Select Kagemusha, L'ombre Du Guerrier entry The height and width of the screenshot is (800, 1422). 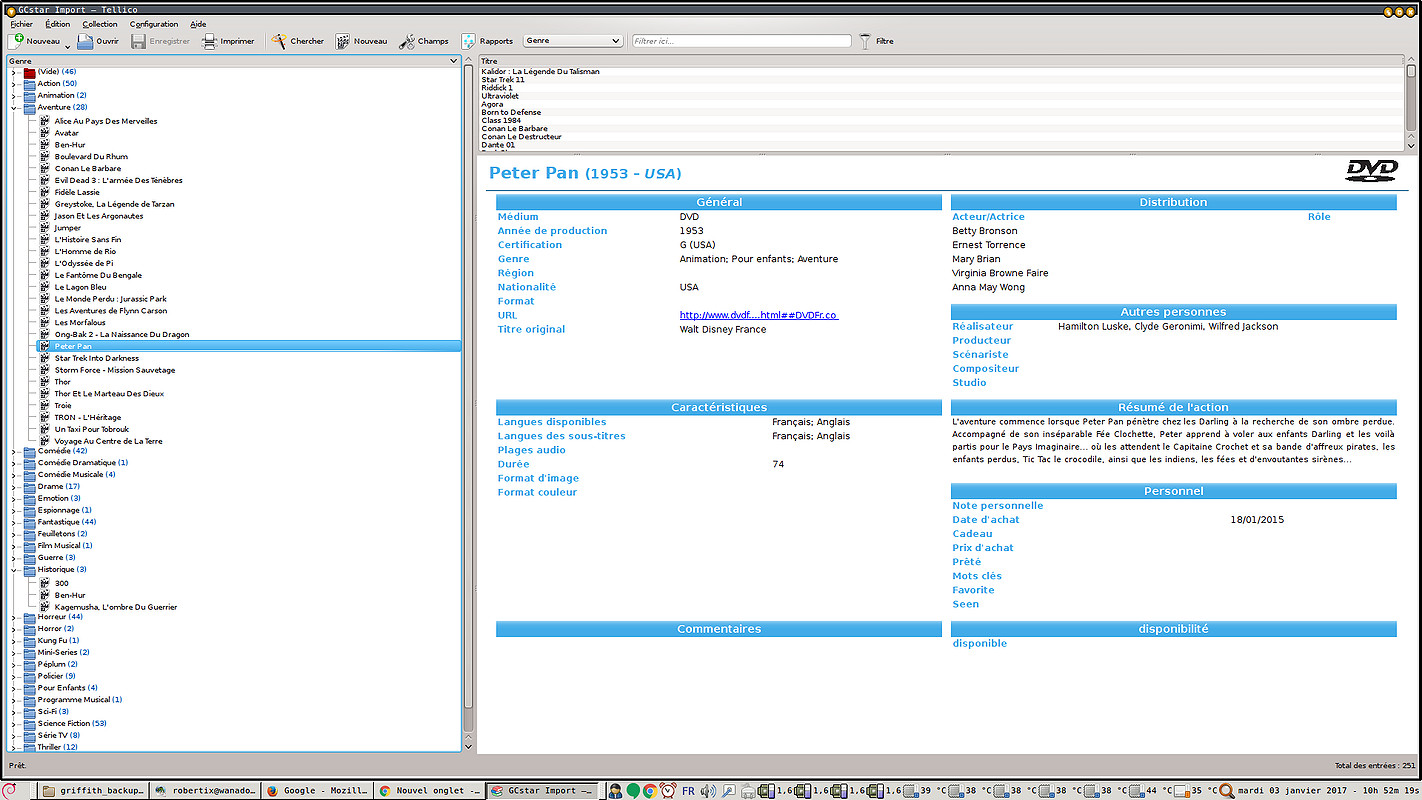click(x=116, y=607)
